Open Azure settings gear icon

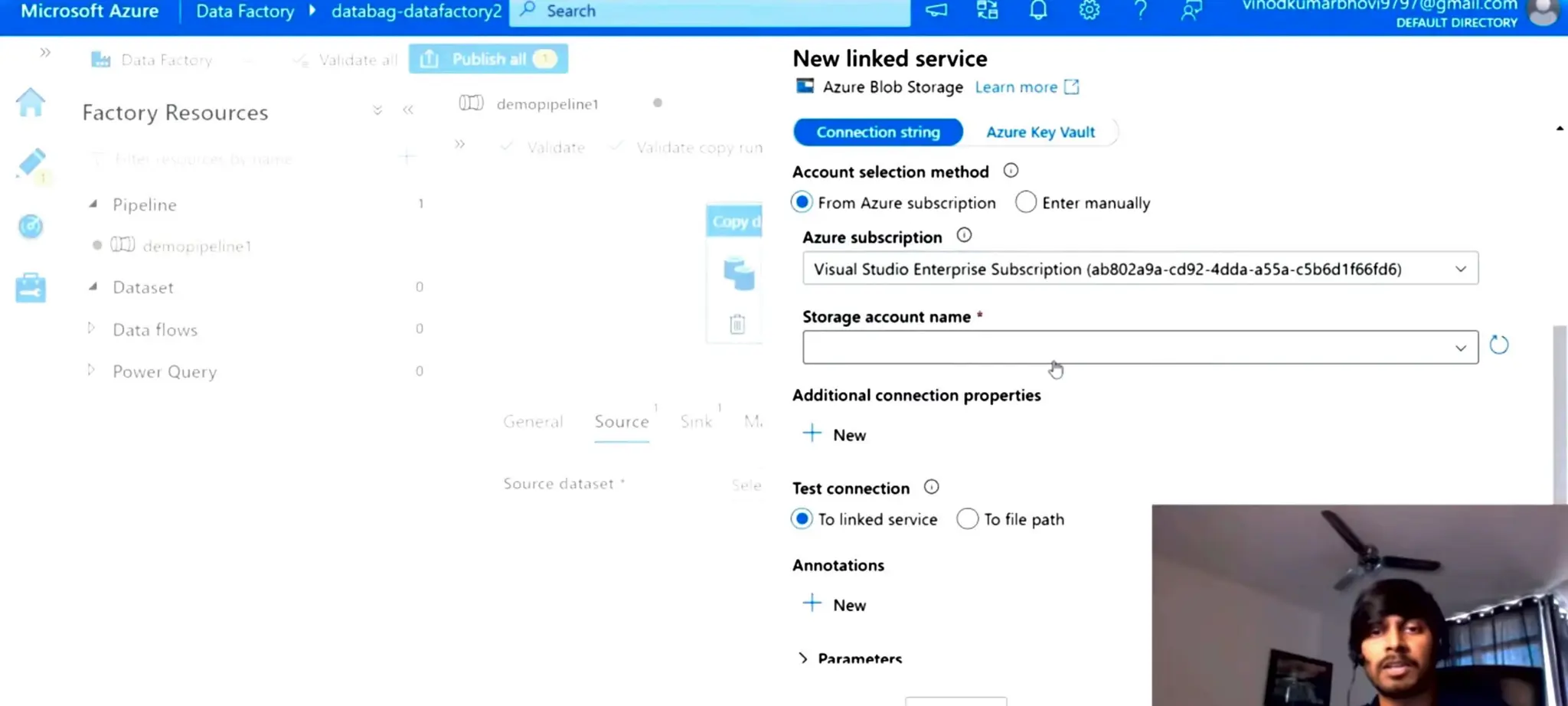(x=1089, y=11)
